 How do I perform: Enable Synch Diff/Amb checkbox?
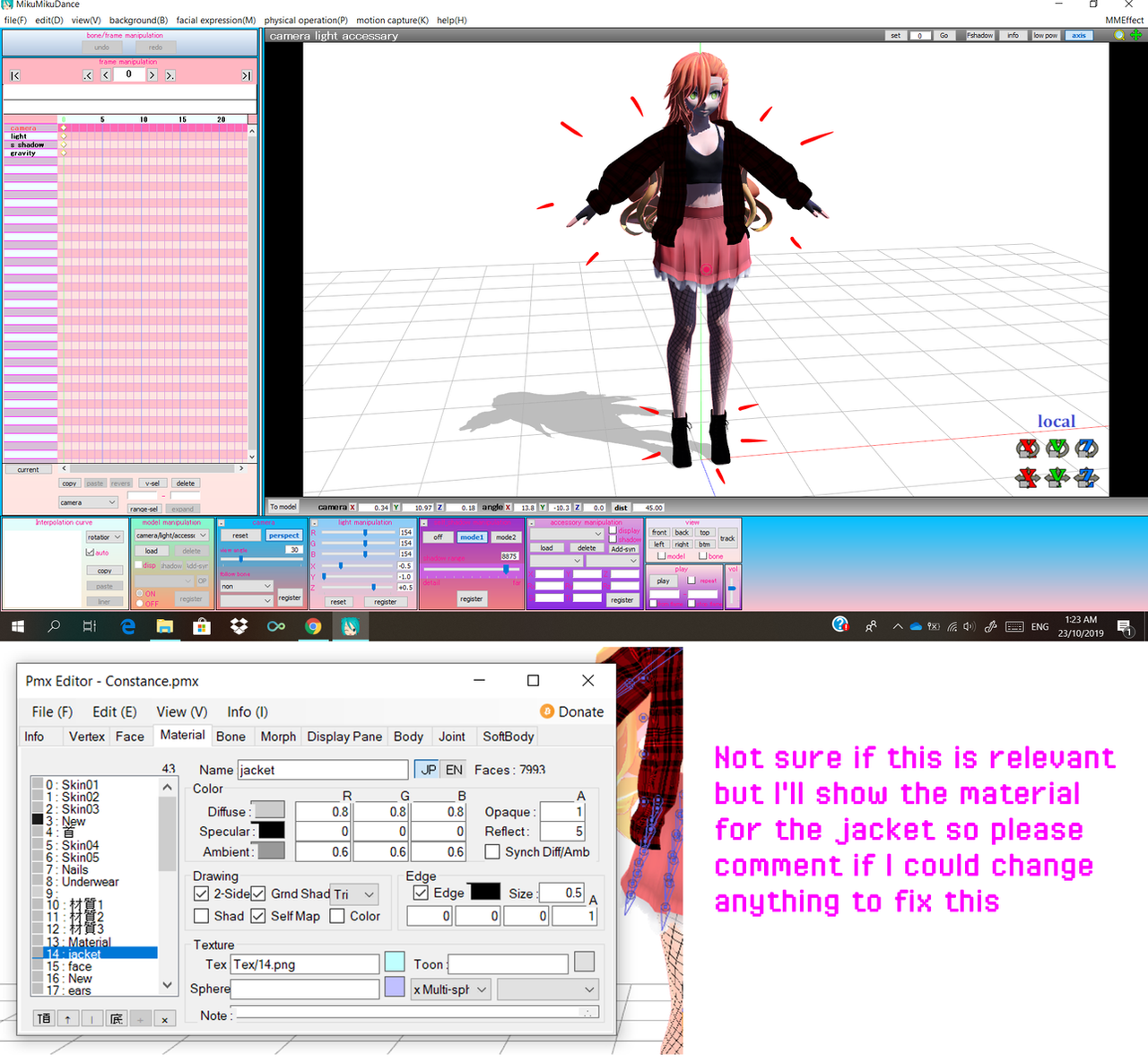coord(492,851)
